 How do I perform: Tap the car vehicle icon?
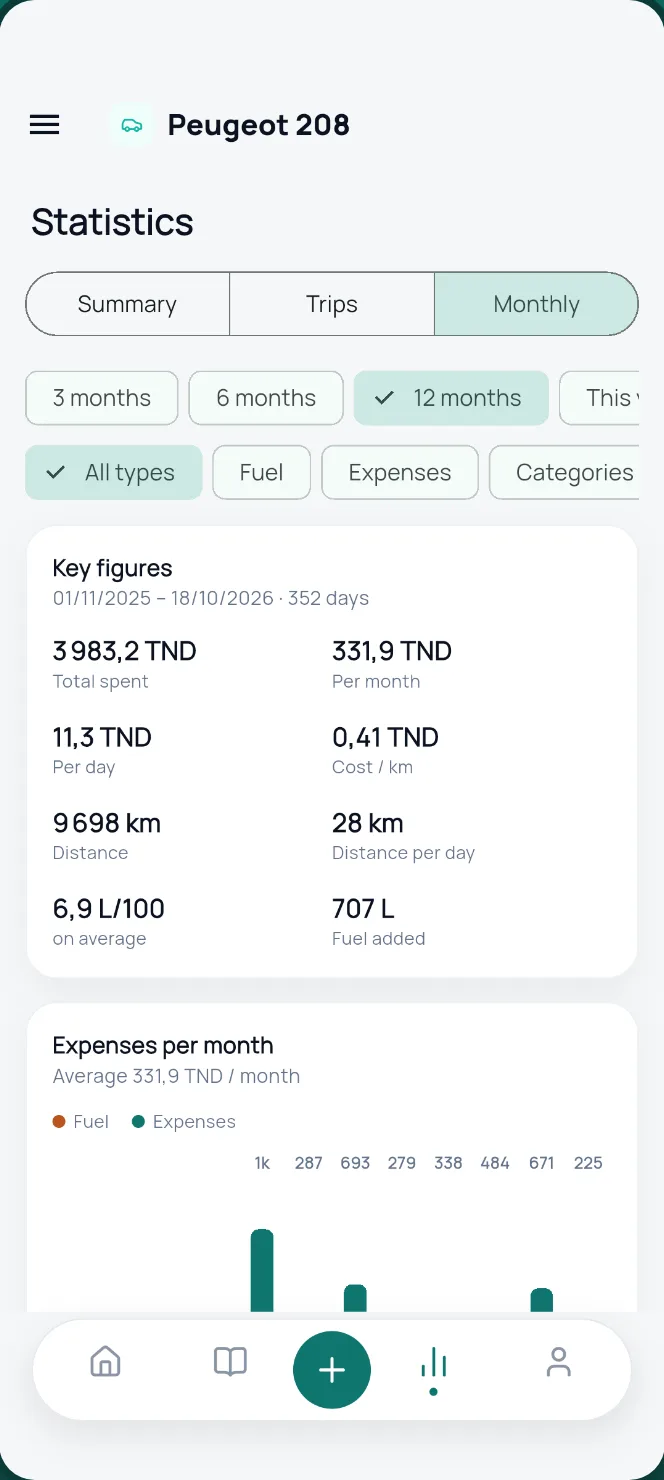131,125
